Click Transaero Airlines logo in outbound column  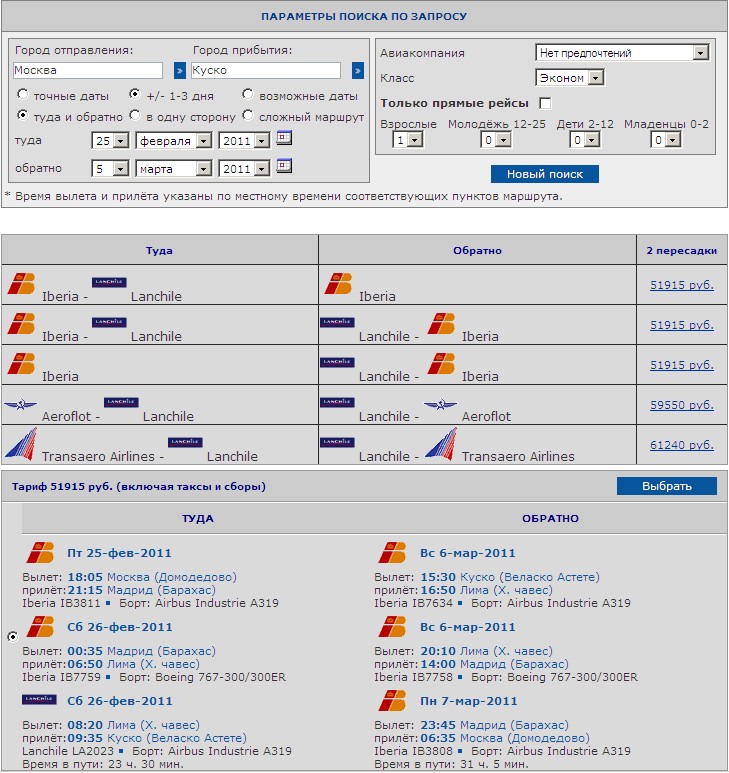[x=21, y=443]
